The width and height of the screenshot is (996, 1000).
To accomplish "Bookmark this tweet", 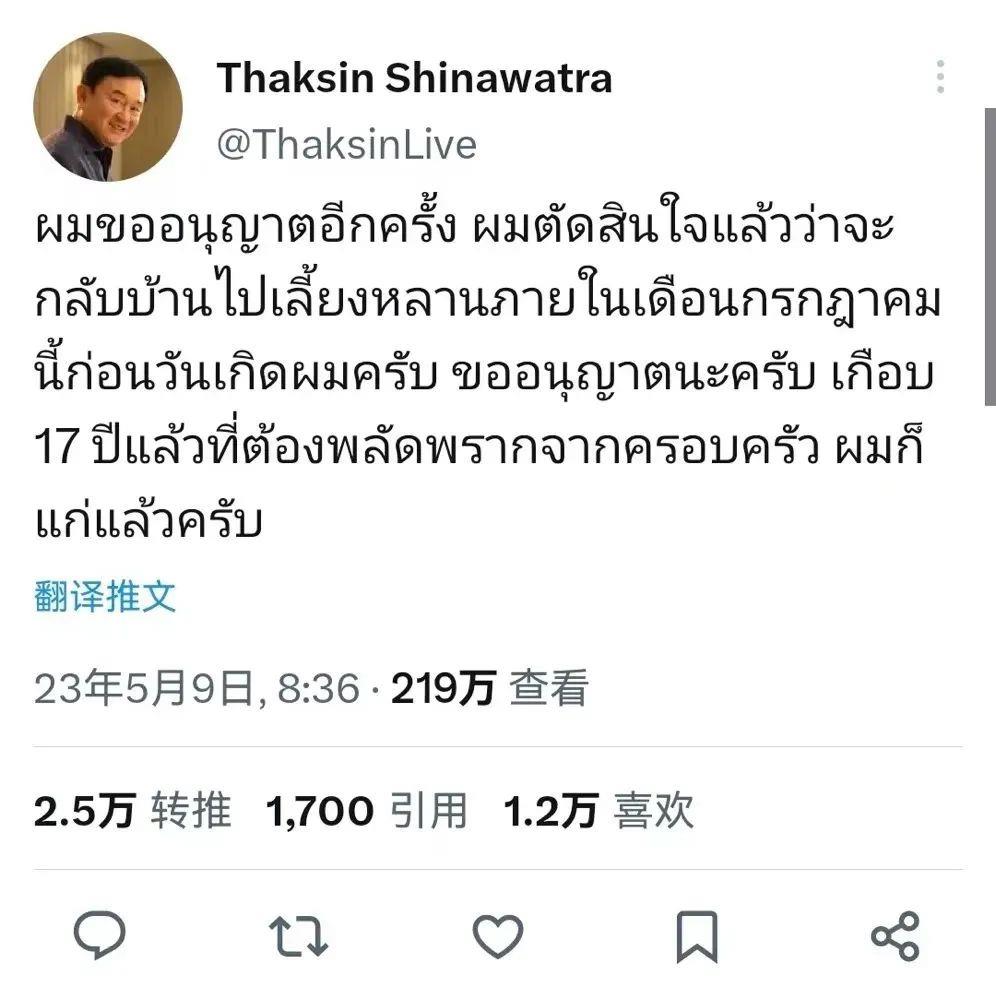I will (697, 936).
